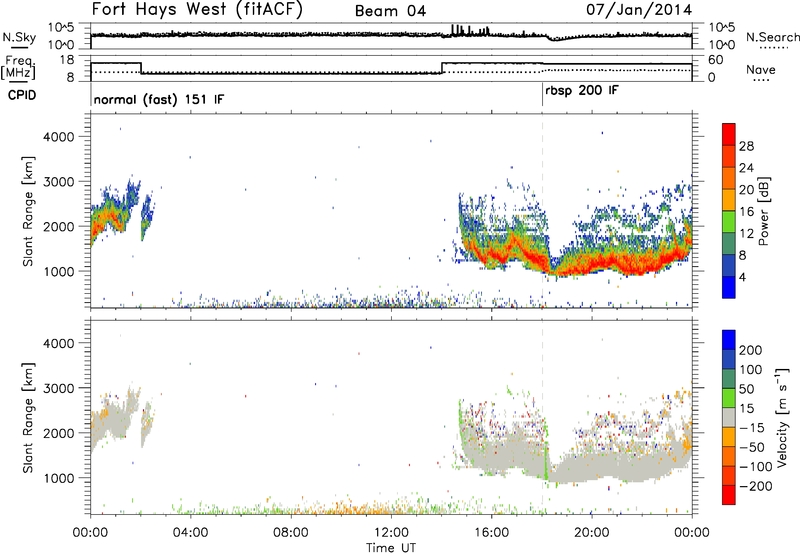
Task: Click the 'Velocity [m s-1]' color bar label
Action: point(782,417)
